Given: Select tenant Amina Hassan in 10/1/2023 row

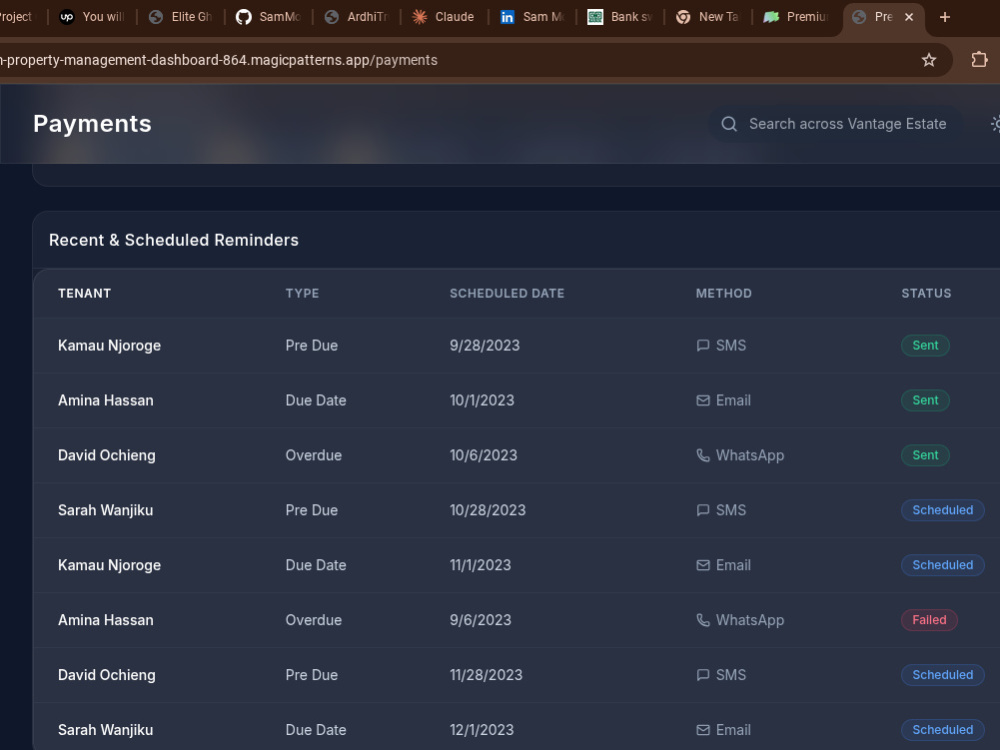Looking at the screenshot, I should click(106, 401).
